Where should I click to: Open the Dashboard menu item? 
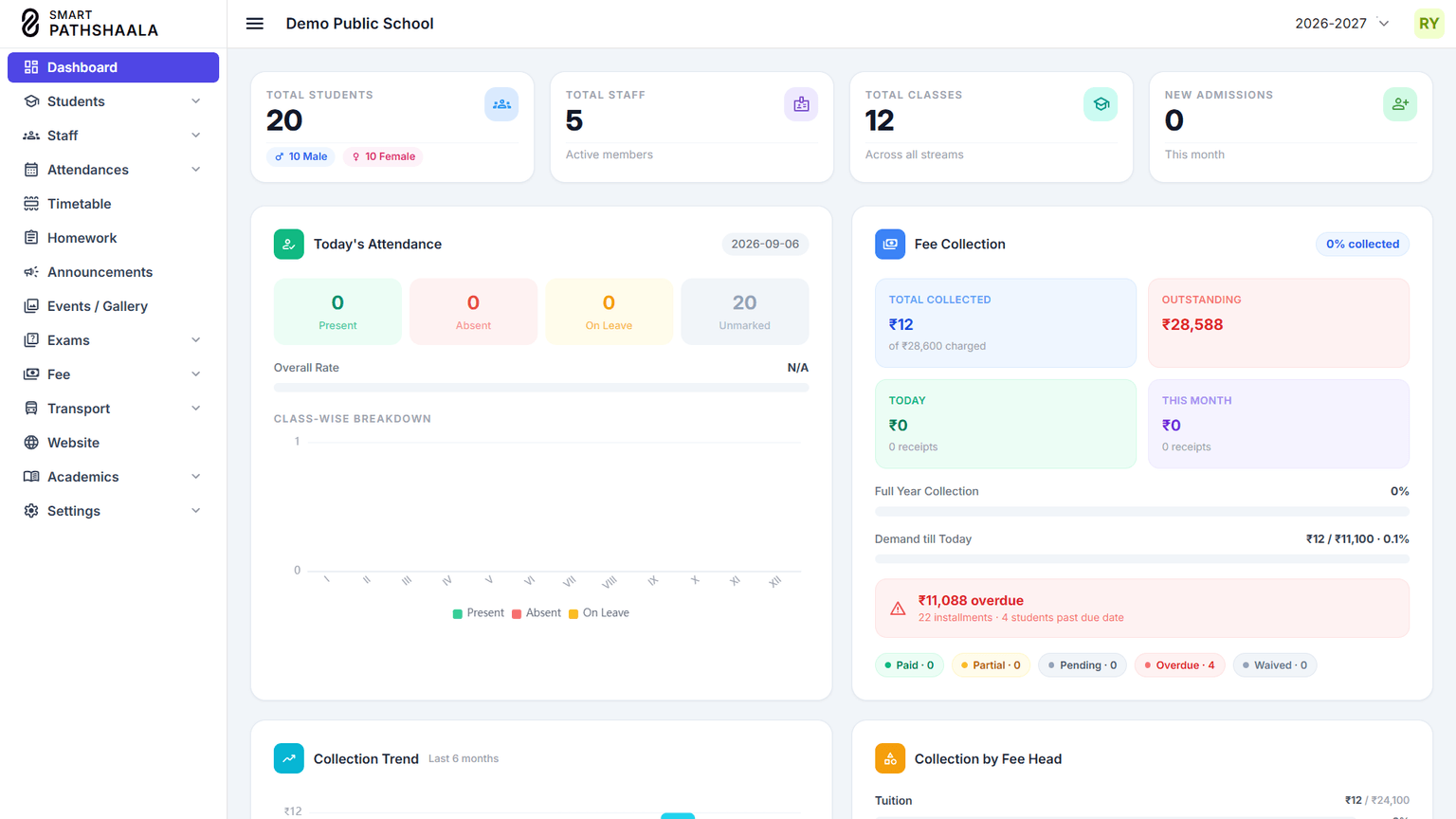point(113,67)
